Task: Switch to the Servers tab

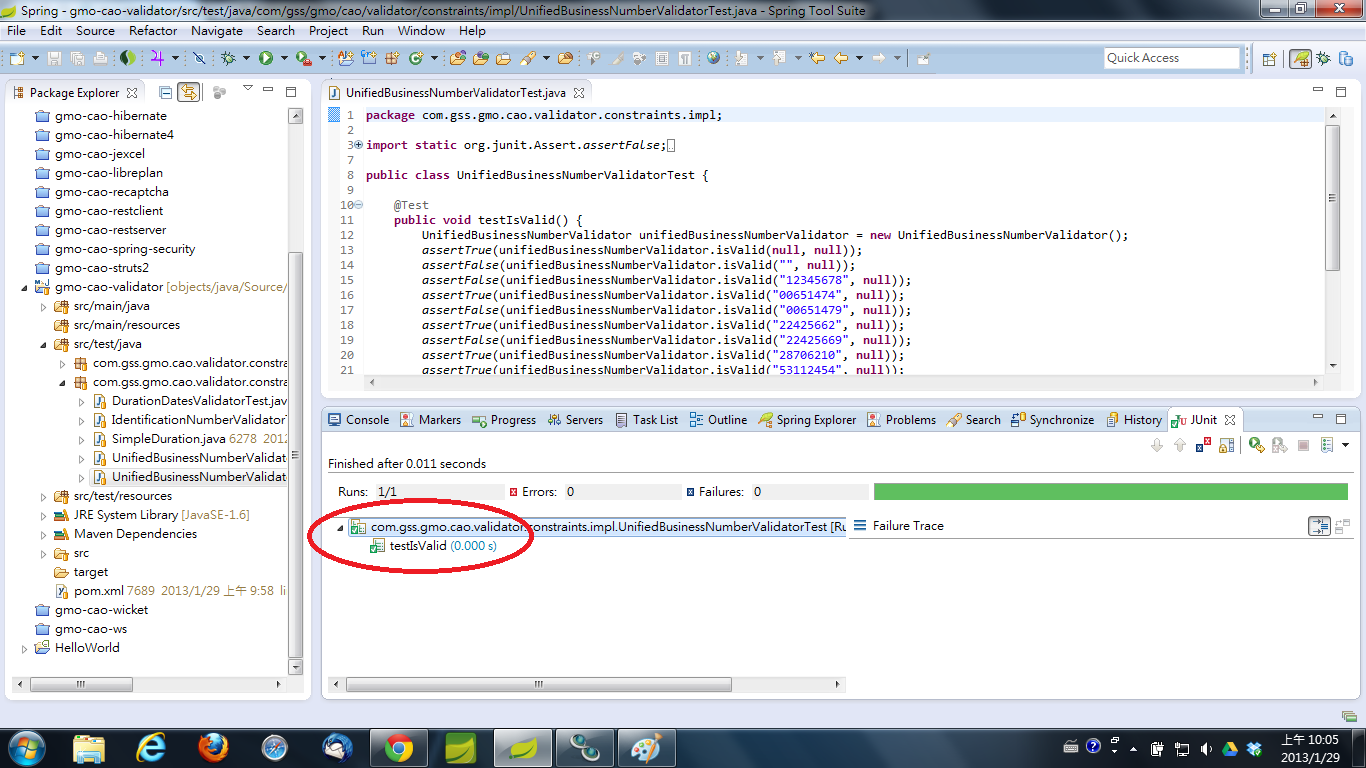Action: 575,420
